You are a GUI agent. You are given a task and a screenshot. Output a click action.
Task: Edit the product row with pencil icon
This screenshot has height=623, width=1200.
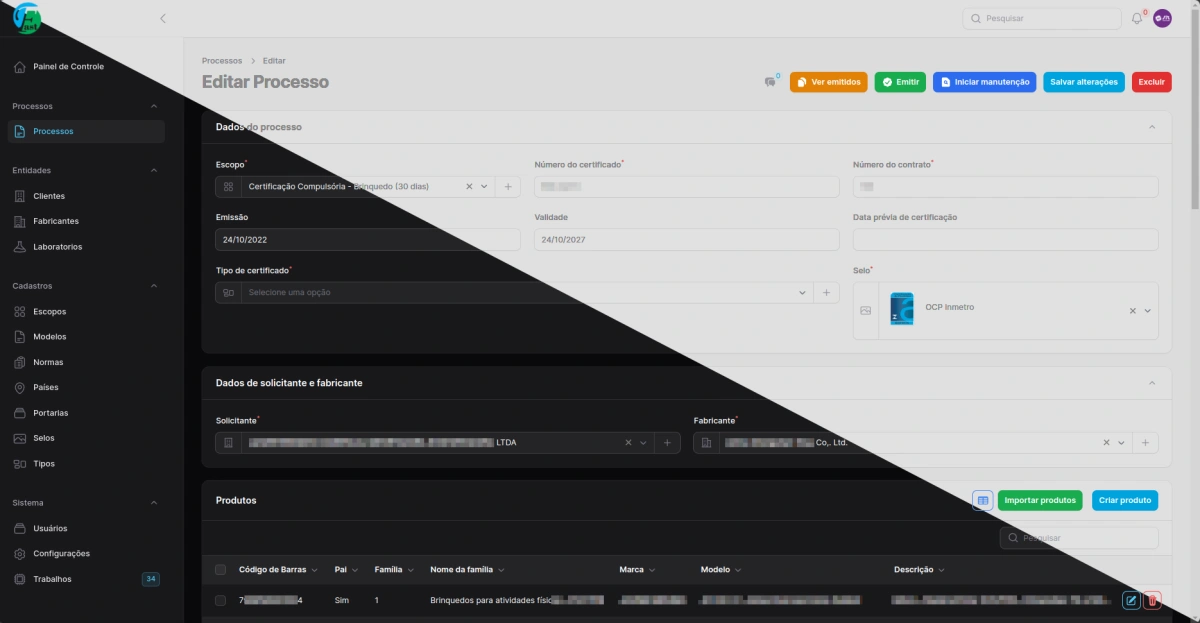point(1130,600)
